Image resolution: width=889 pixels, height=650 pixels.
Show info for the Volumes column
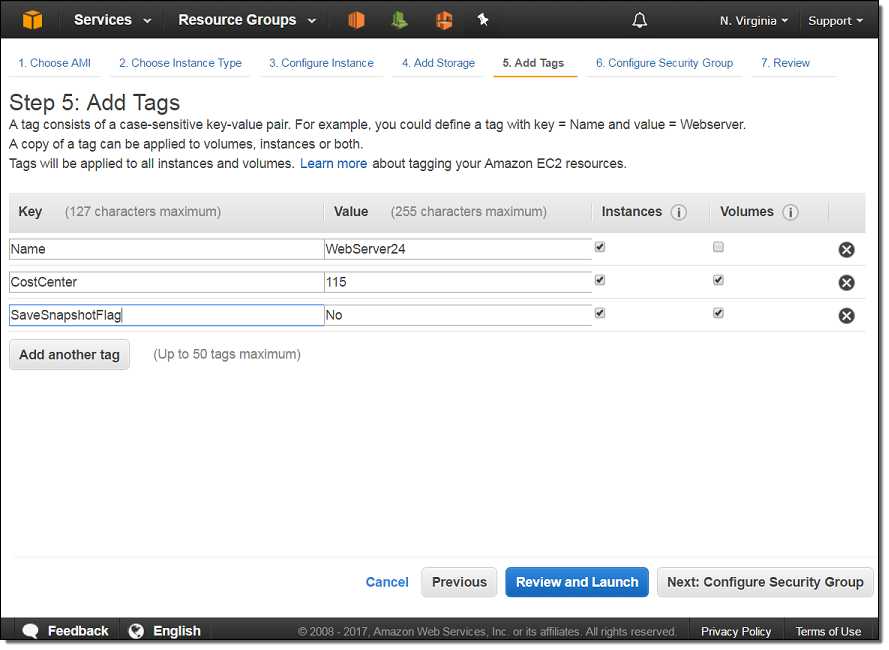pyautogui.click(x=790, y=213)
